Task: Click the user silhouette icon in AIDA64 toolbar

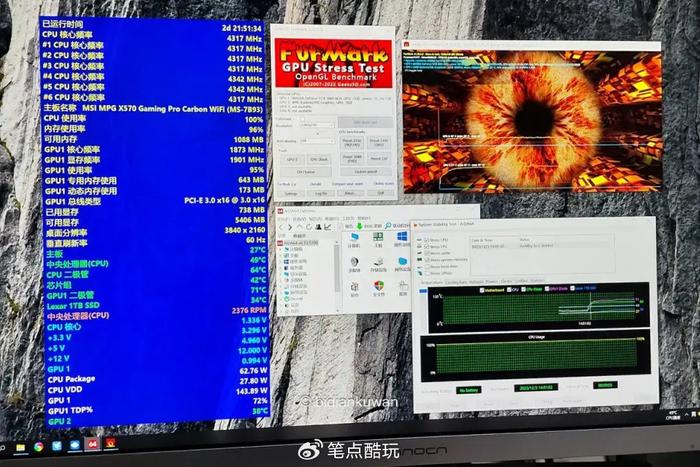Action: (x=318, y=227)
